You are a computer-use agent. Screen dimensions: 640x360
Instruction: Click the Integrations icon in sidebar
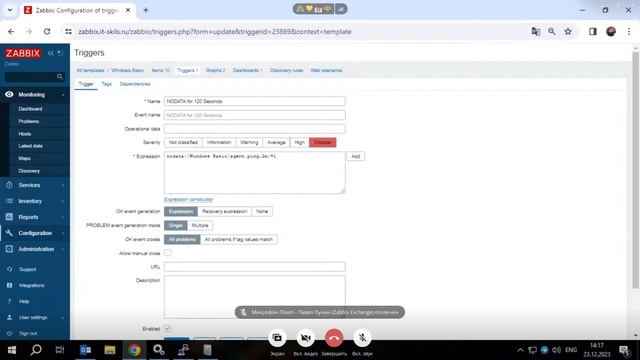point(9,285)
